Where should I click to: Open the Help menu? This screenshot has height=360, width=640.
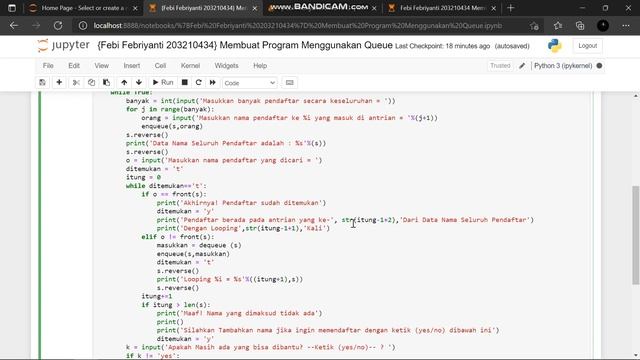tap(260, 65)
